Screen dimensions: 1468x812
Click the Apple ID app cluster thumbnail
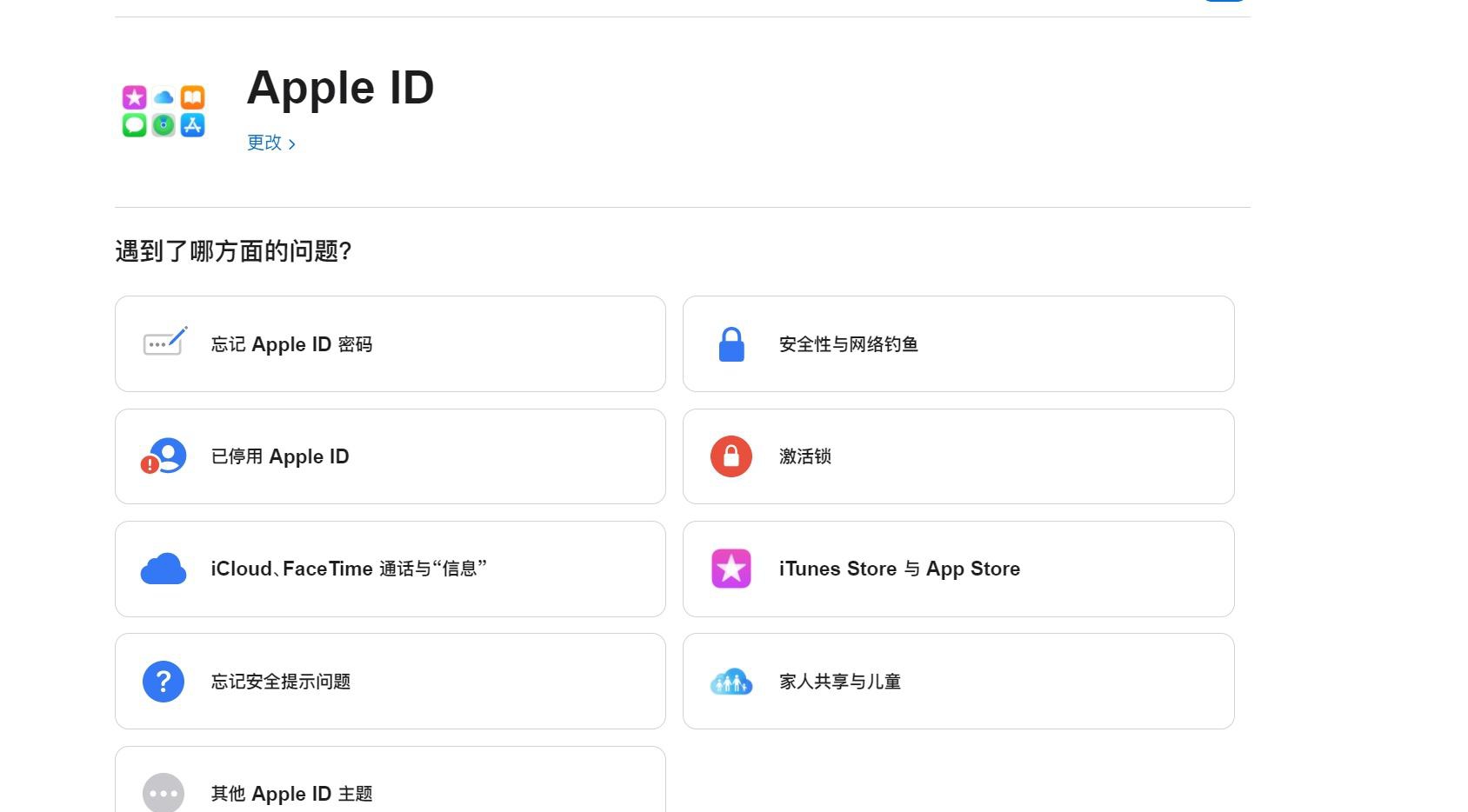tap(163, 111)
